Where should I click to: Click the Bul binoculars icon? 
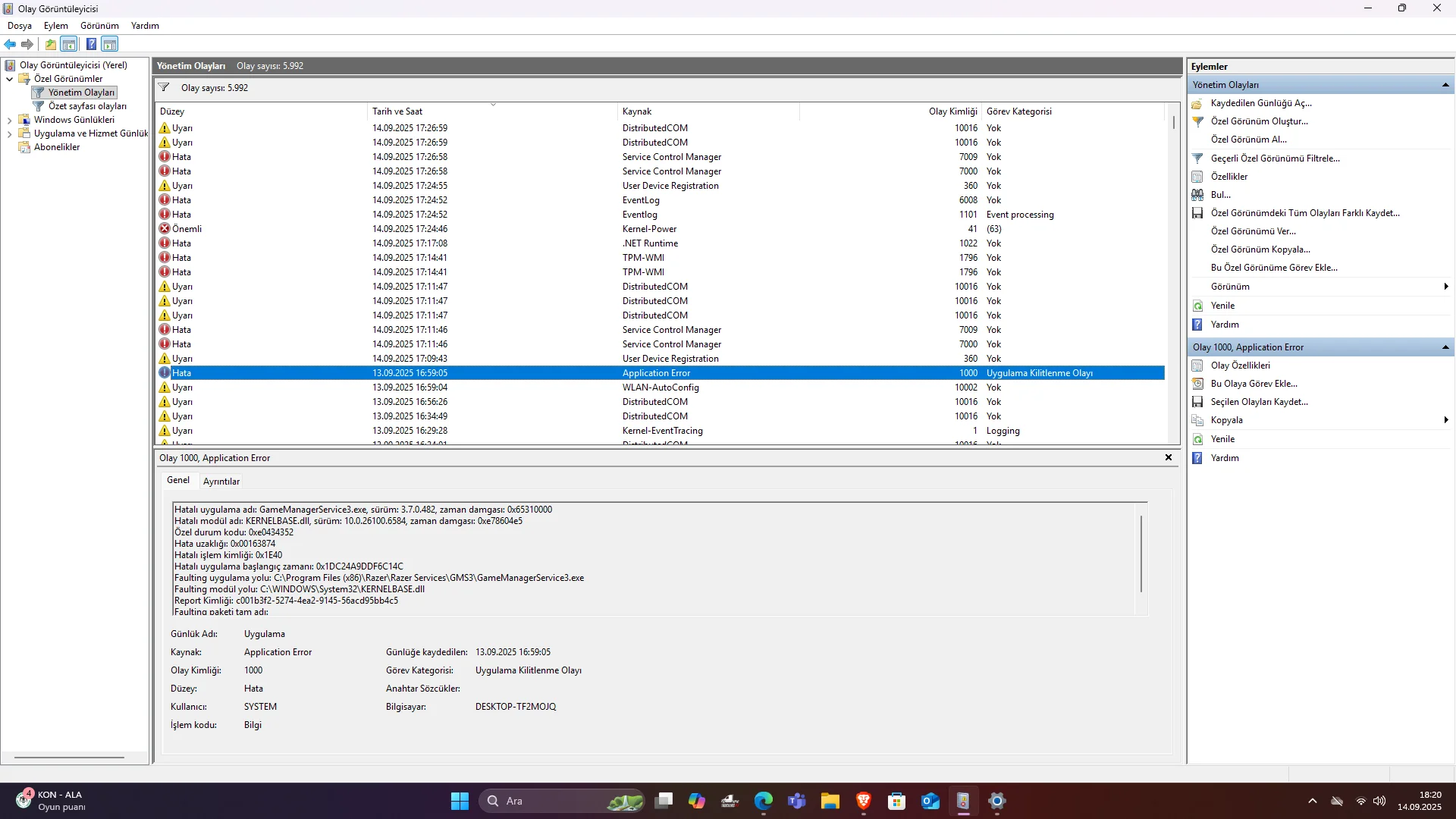1197,195
